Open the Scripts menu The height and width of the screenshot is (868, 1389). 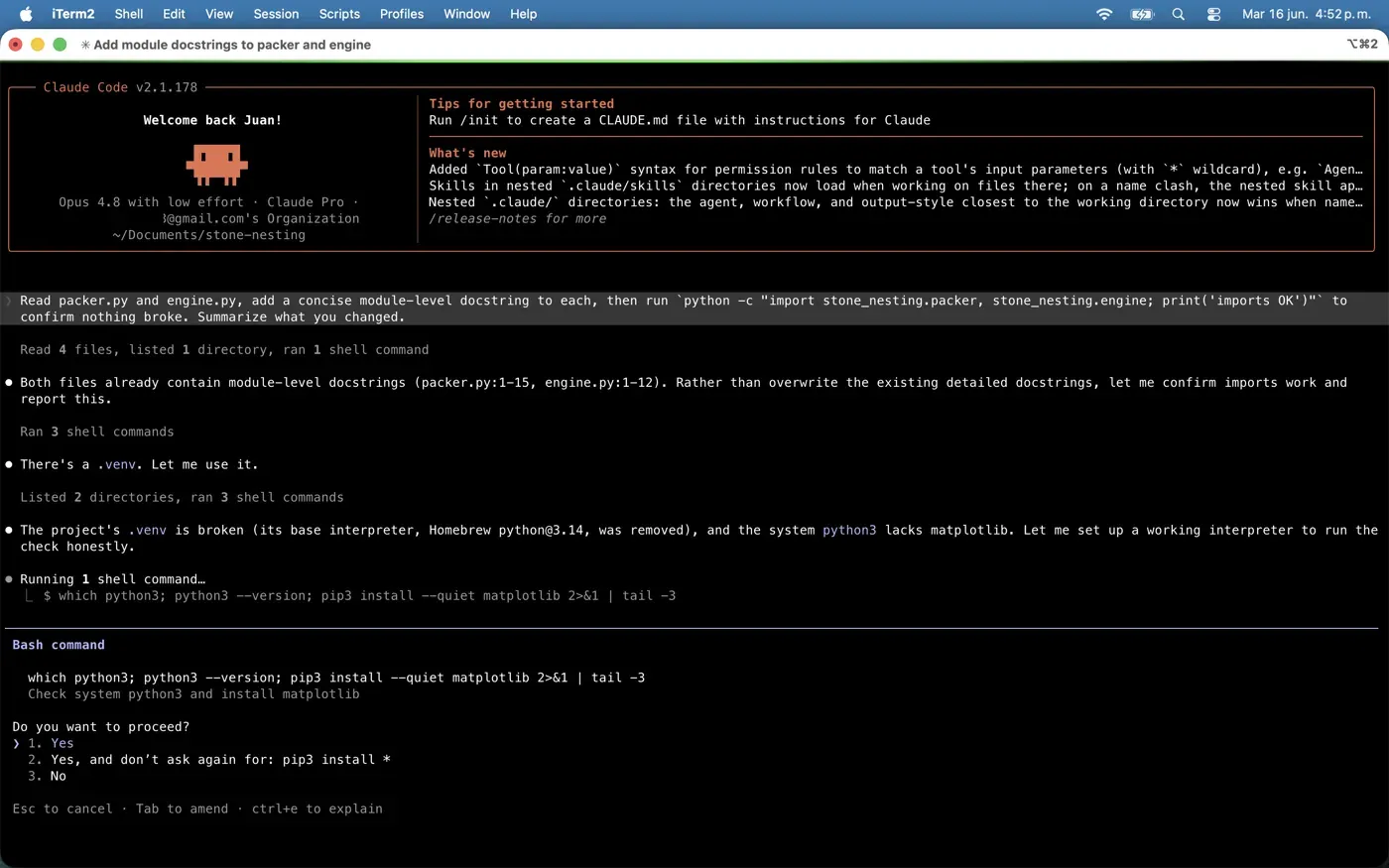tap(339, 14)
